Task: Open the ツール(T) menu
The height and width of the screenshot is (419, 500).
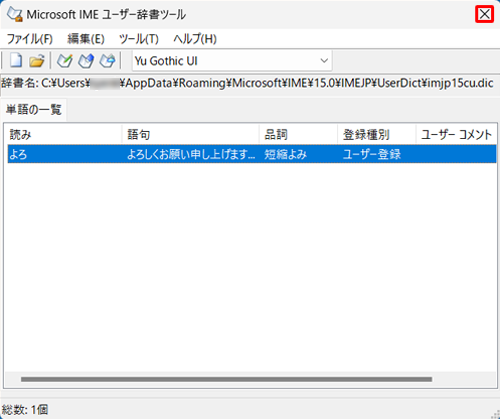Action: tap(139, 39)
